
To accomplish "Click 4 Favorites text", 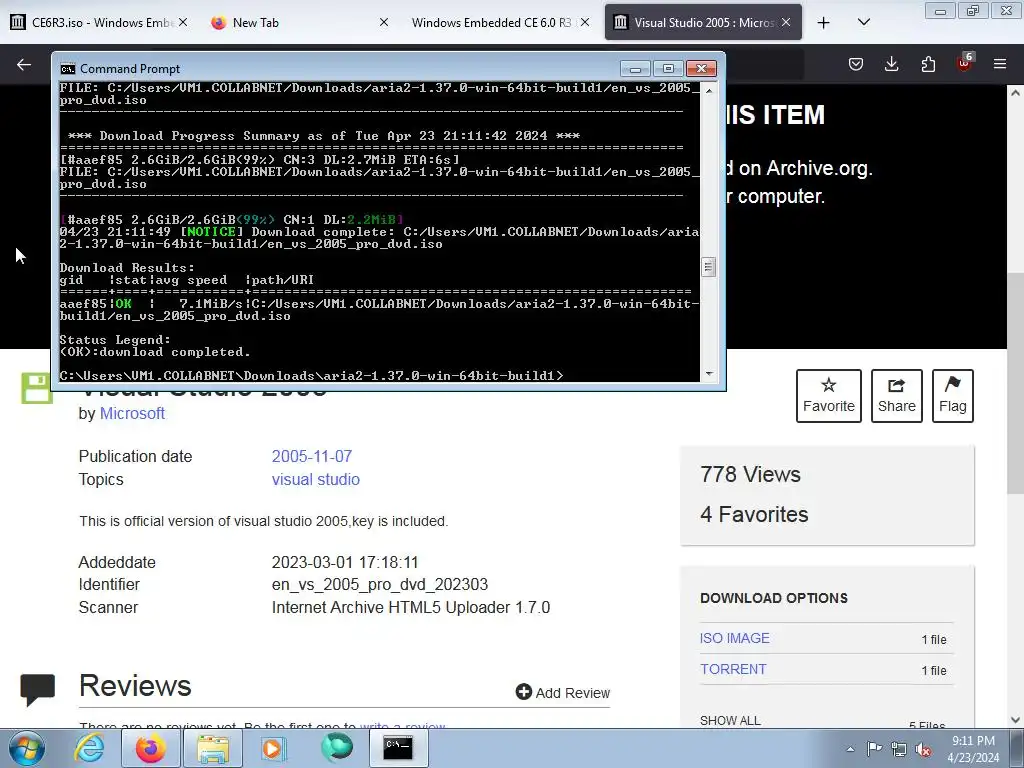I will [x=754, y=514].
